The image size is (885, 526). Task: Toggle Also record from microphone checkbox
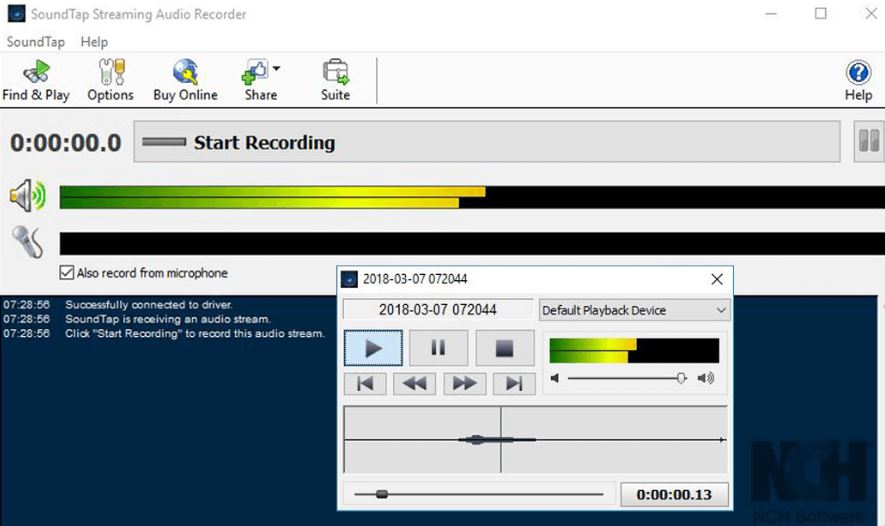tap(67, 273)
